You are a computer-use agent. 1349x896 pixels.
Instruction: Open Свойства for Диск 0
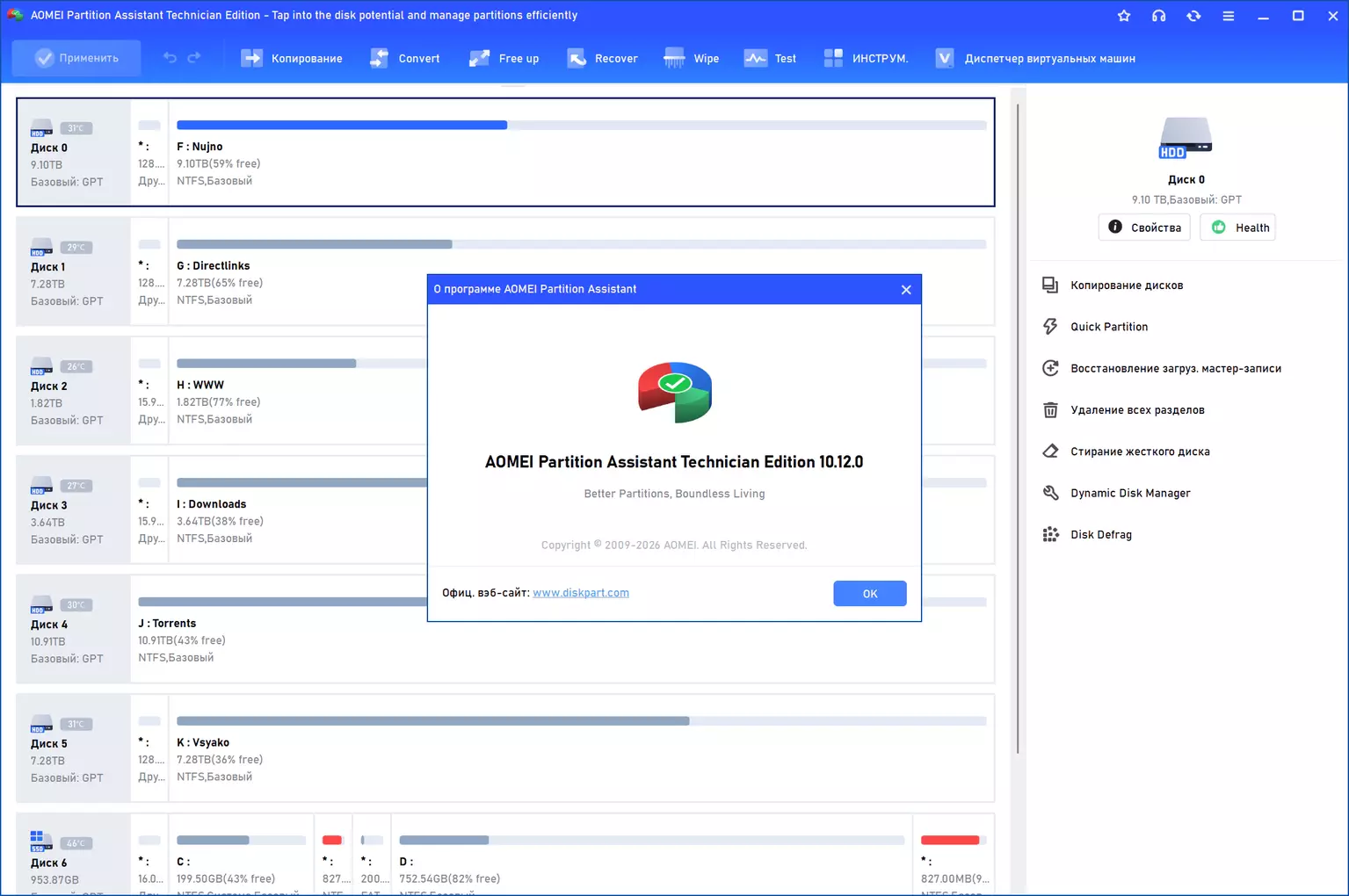point(1144,228)
